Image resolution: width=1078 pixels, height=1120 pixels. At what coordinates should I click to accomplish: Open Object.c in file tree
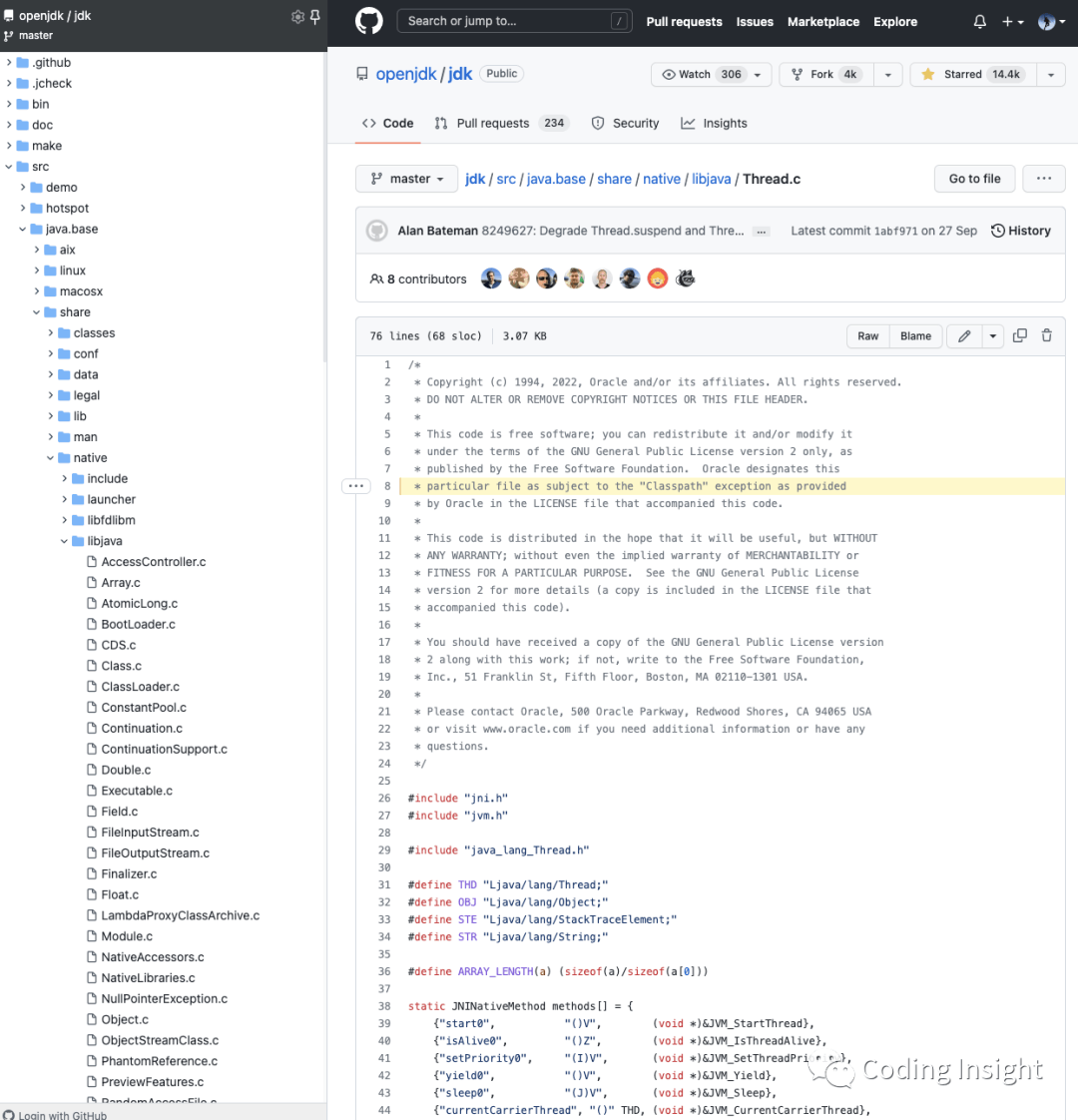point(125,1019)
